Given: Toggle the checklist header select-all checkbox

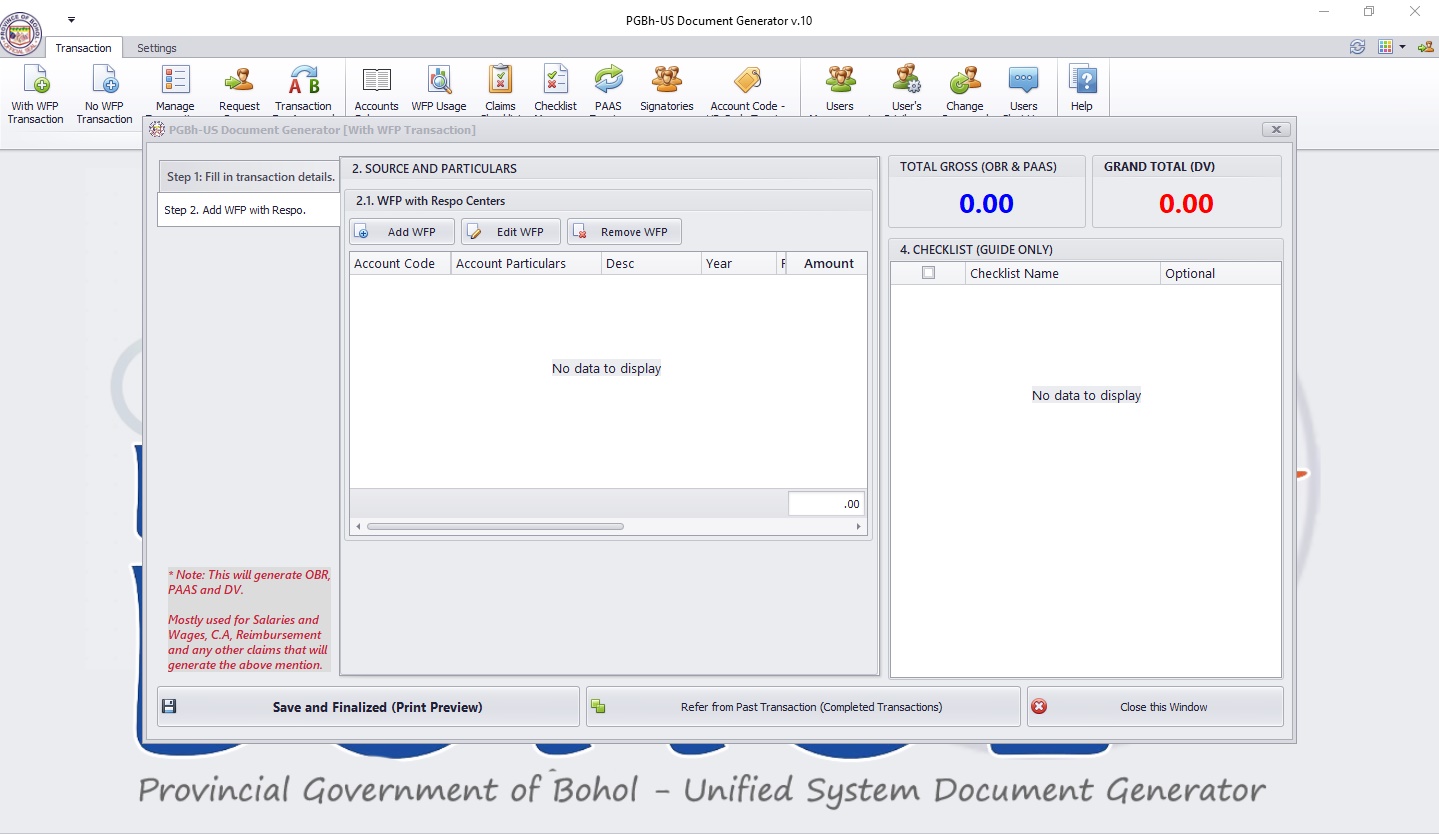Looking at the screenshot, I should (x=928, y=273).
